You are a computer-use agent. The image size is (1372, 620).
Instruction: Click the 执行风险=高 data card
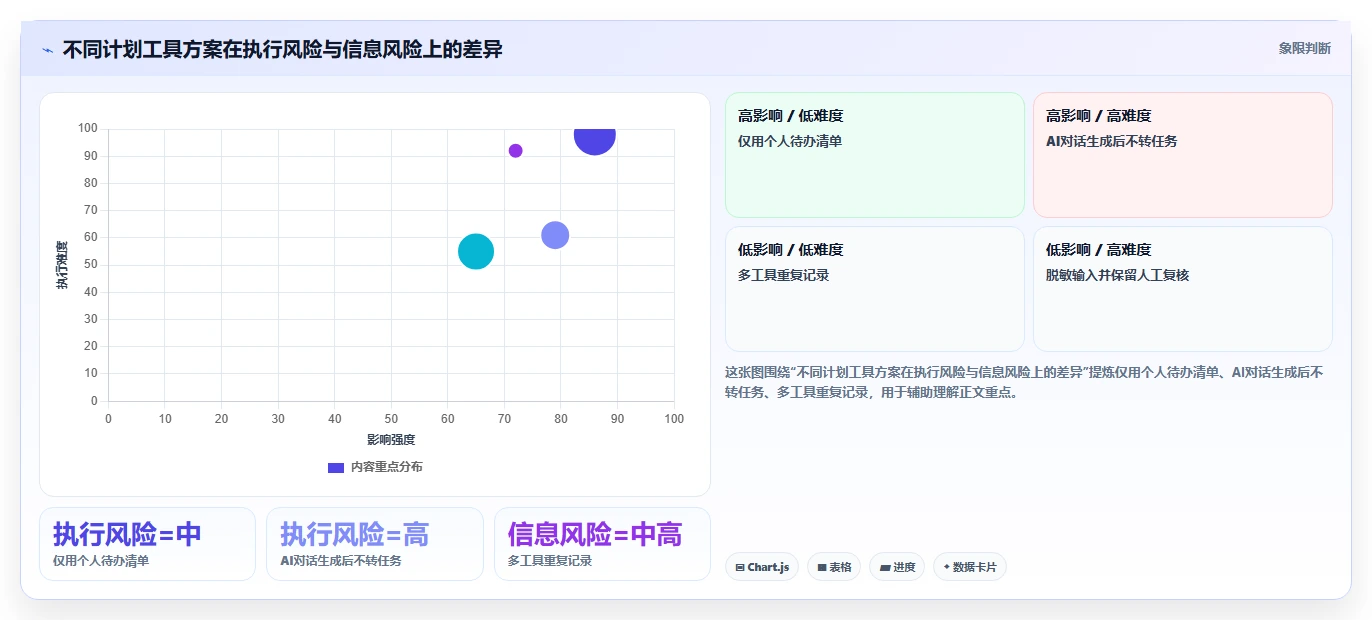tap(375, 544)
